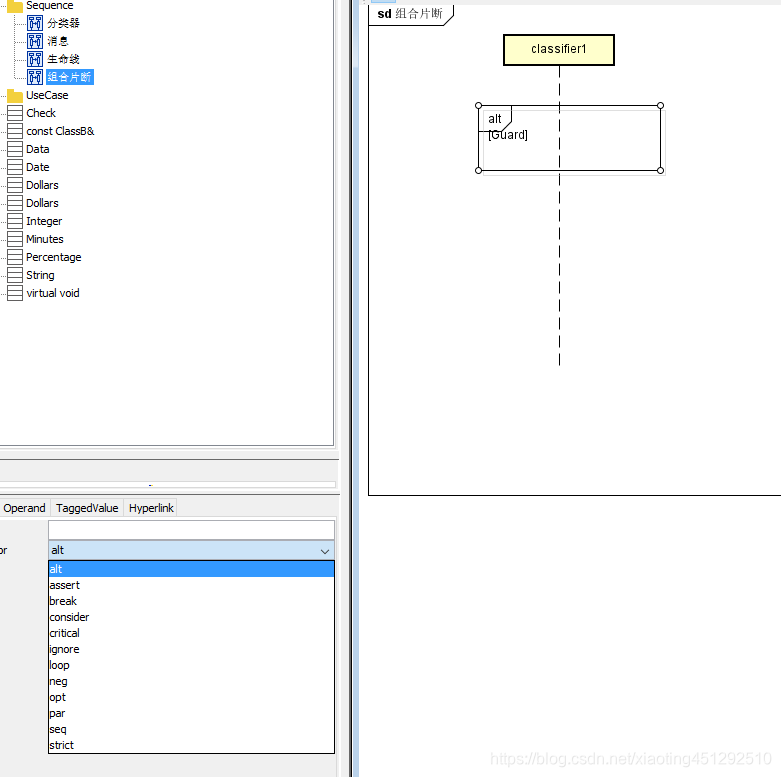Click the virtual void class icon
Viewport: 781px width, 777px height.
(15, 293)
